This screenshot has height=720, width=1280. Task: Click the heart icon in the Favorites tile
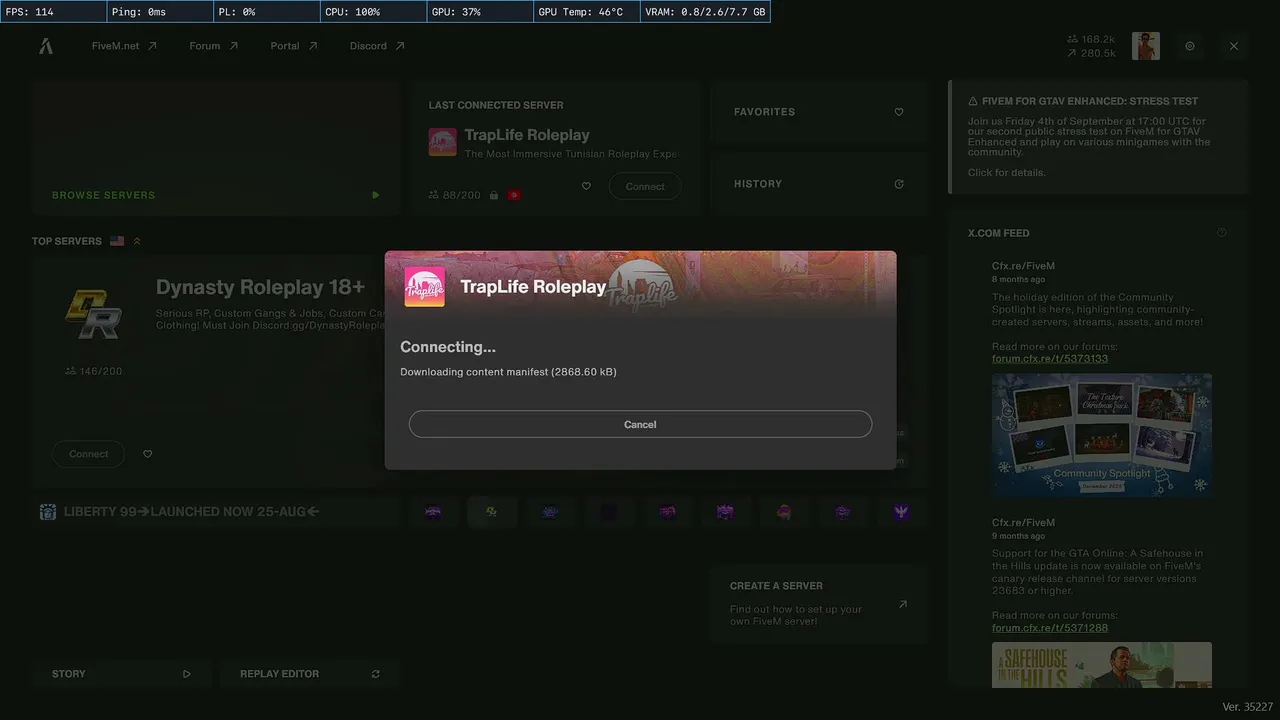[x=899, y=112]
